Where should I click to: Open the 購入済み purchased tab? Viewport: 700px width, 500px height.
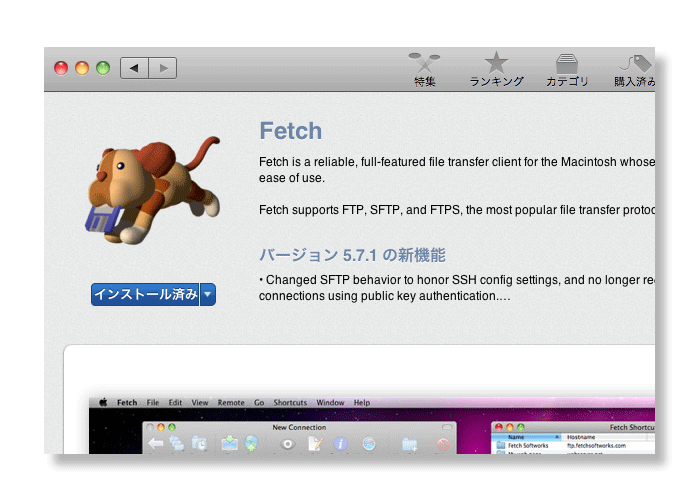pyautogui.click(x=634, y=70)
